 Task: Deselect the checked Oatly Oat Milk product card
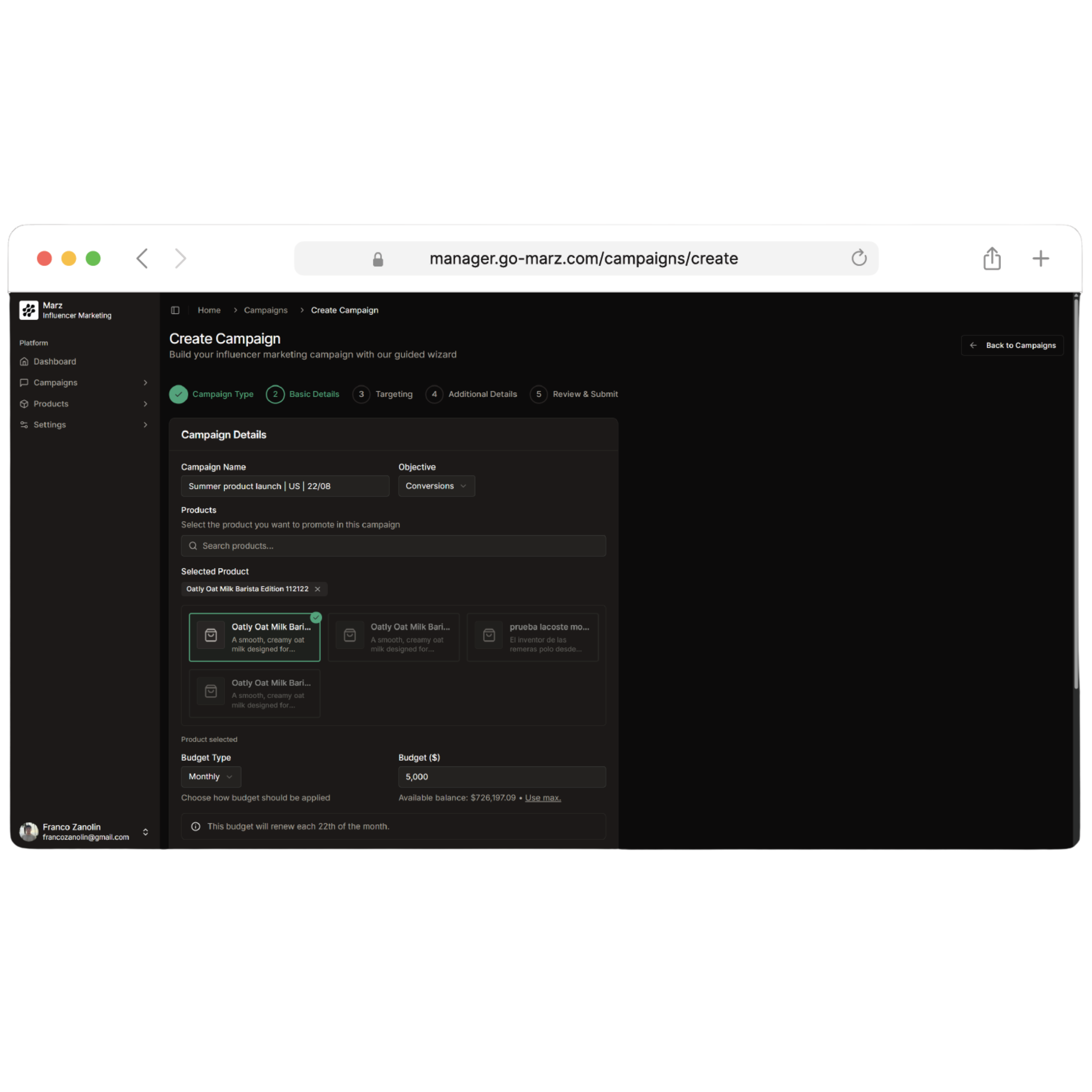click(255, 637)
